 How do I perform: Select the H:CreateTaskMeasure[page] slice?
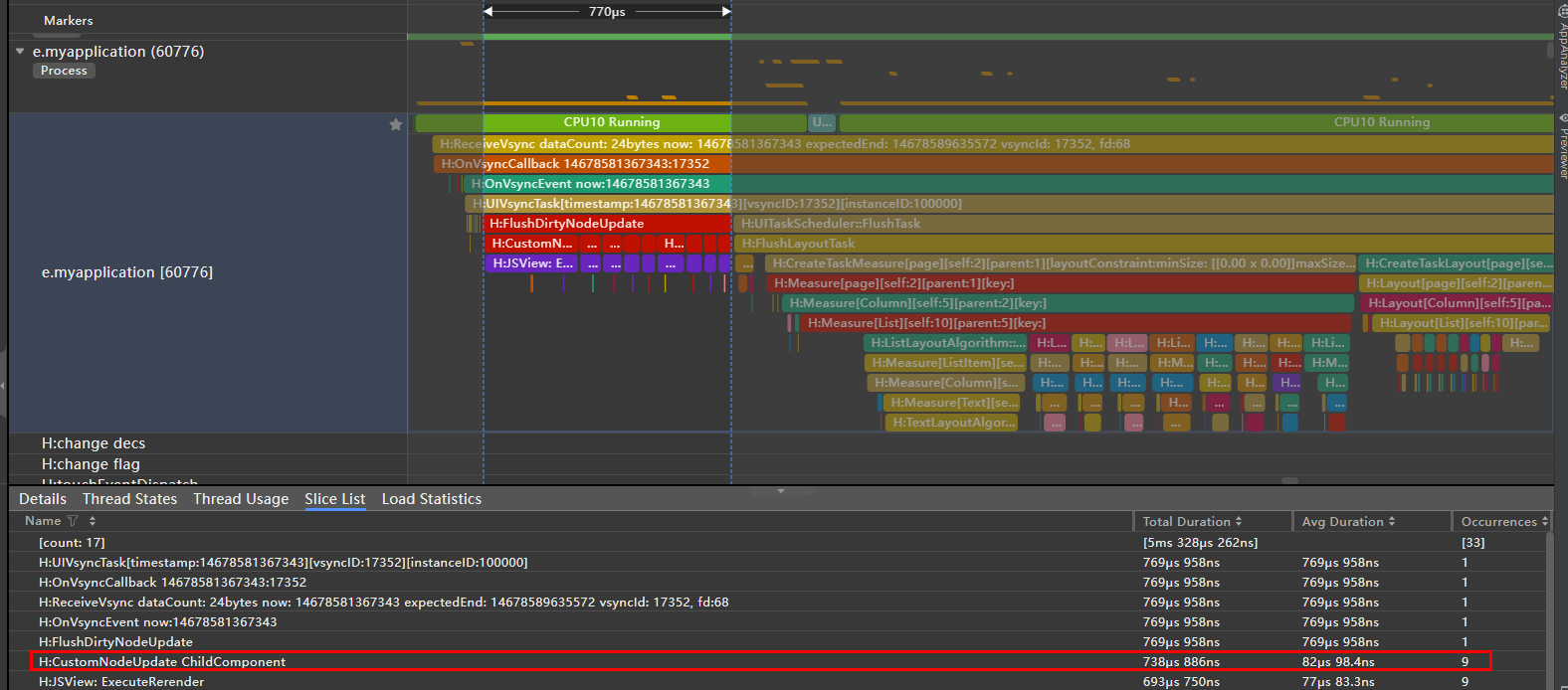coord(1060,263)
